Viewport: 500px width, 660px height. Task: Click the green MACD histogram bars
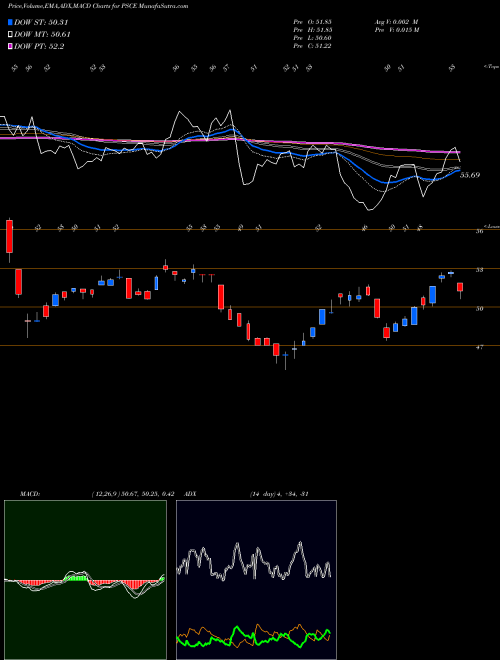pos(76,578)
